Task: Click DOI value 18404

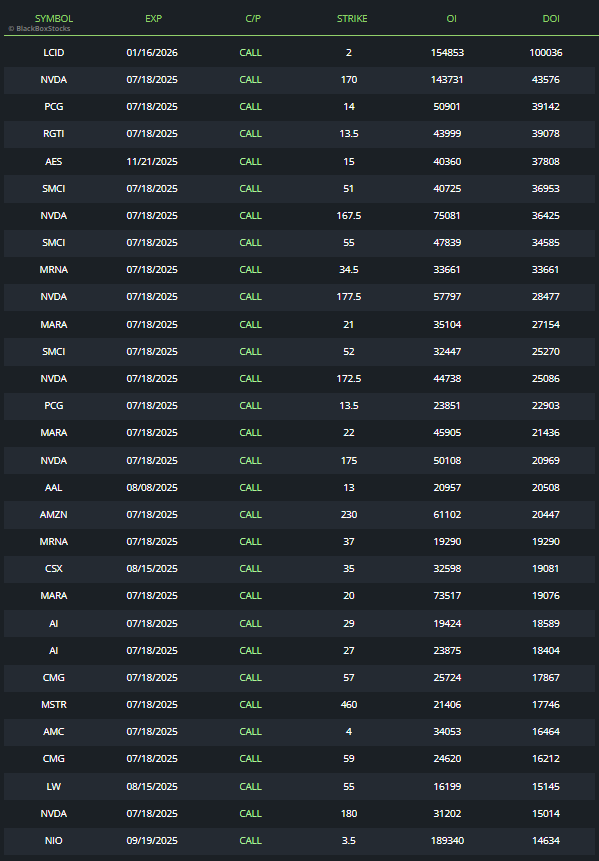Action: 546,650
